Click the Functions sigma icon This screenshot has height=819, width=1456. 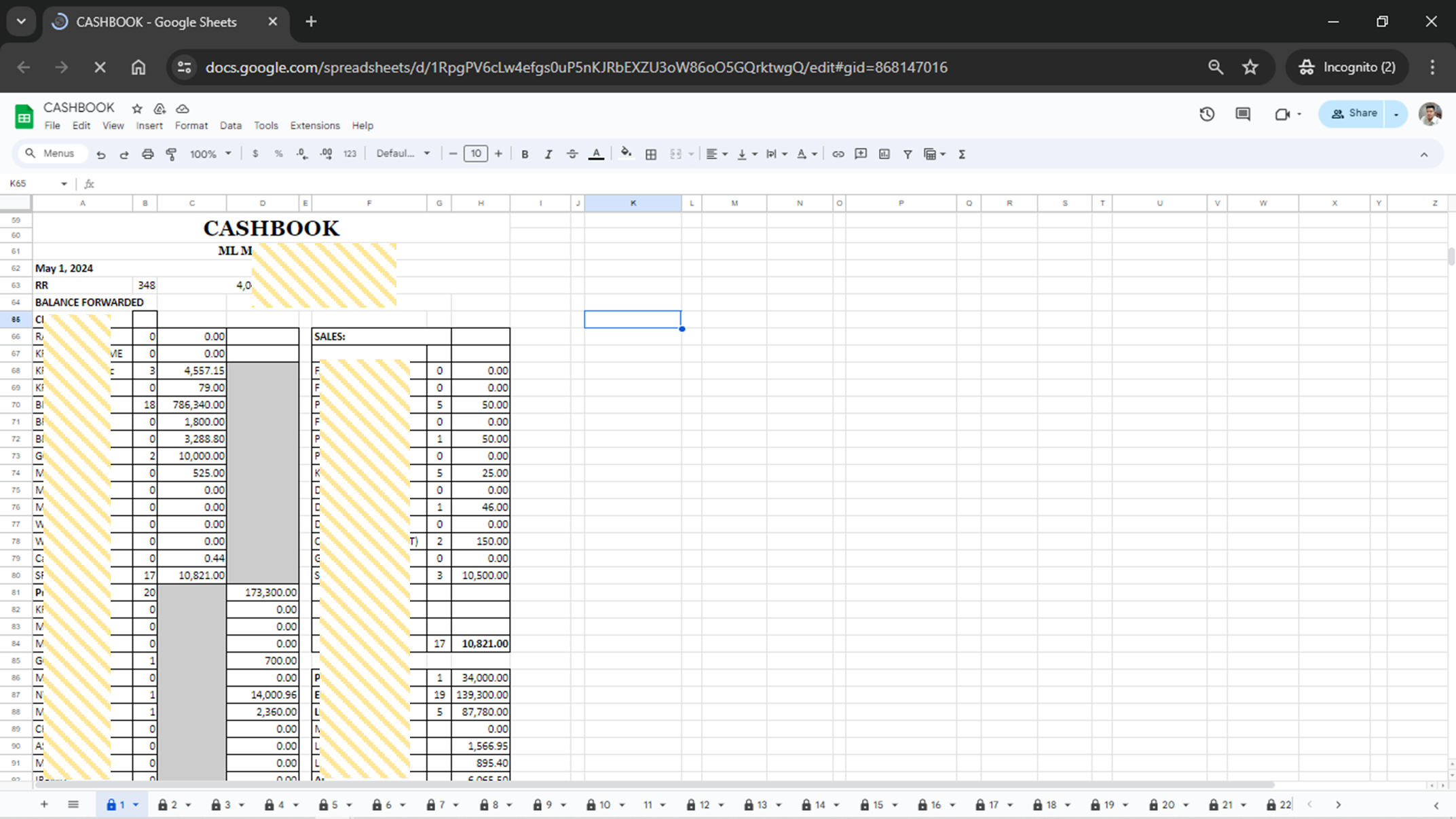961,154
